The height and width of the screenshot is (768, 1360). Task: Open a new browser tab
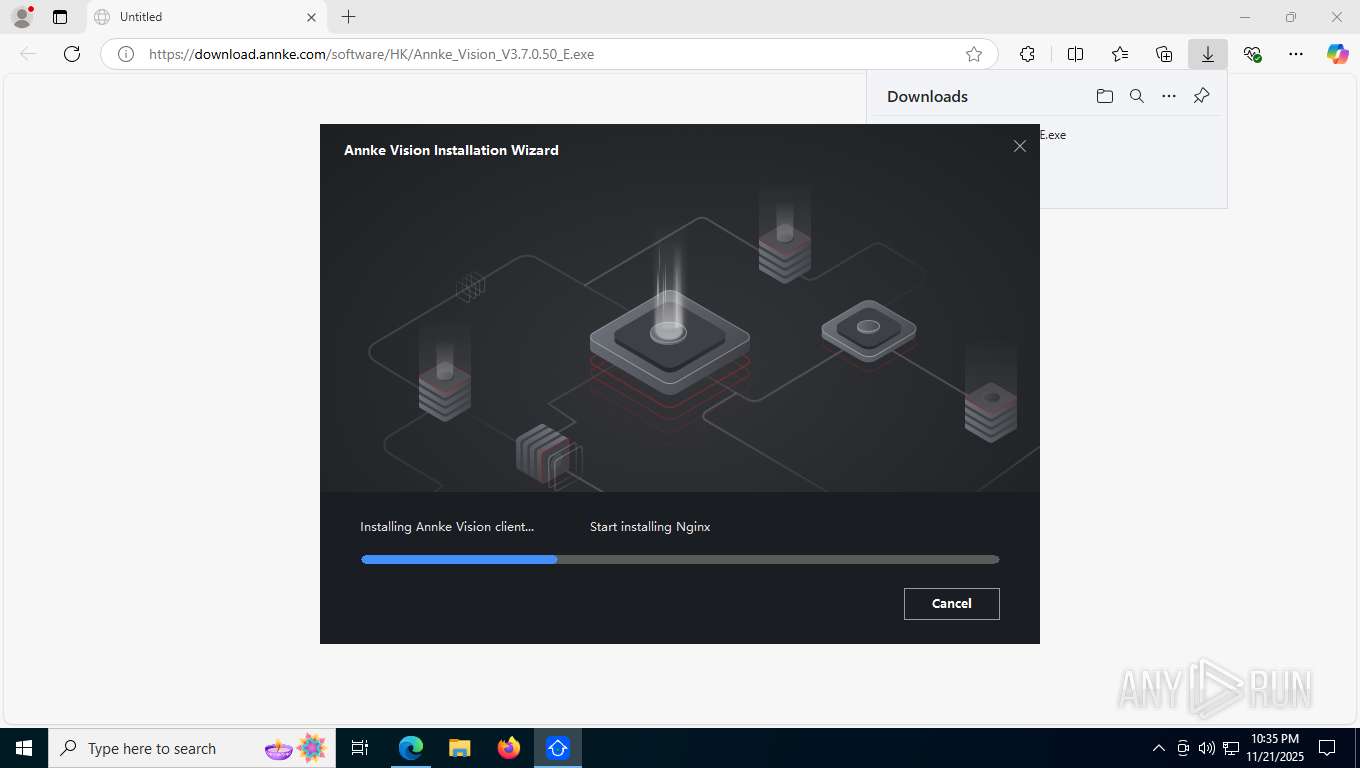click(348, 17)
